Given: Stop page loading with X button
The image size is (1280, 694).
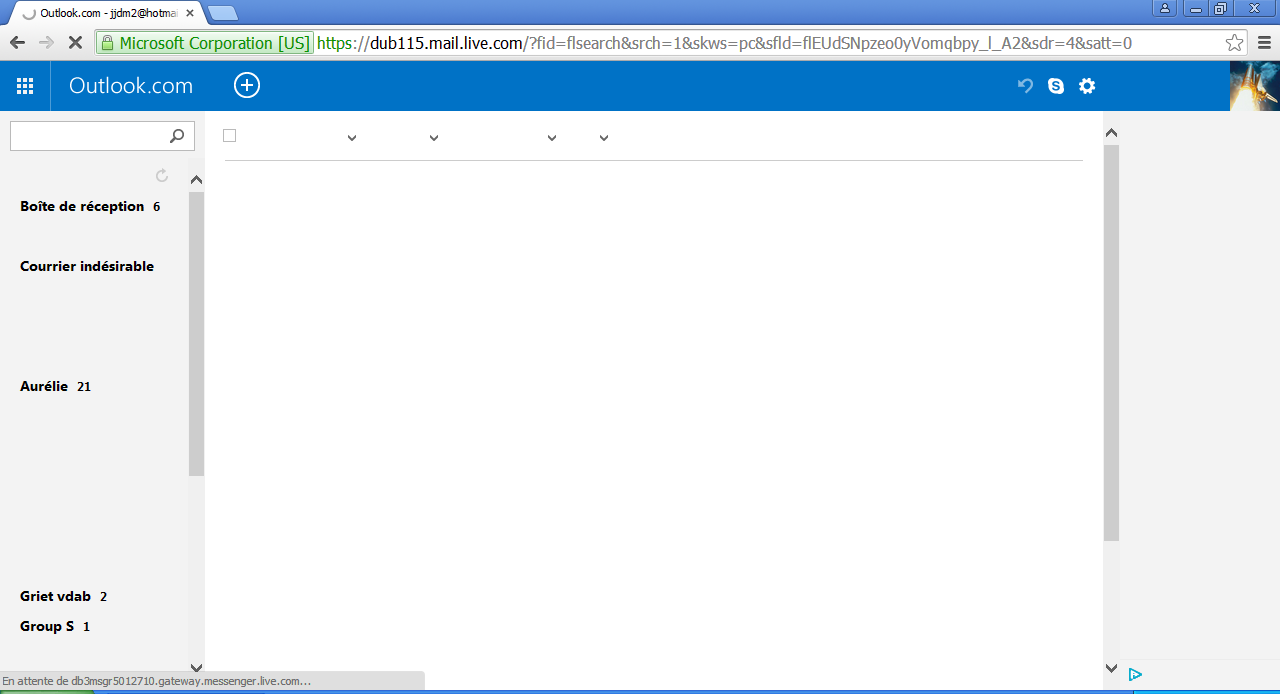Looking at the screenshot, I should click(x=75, y=43).
